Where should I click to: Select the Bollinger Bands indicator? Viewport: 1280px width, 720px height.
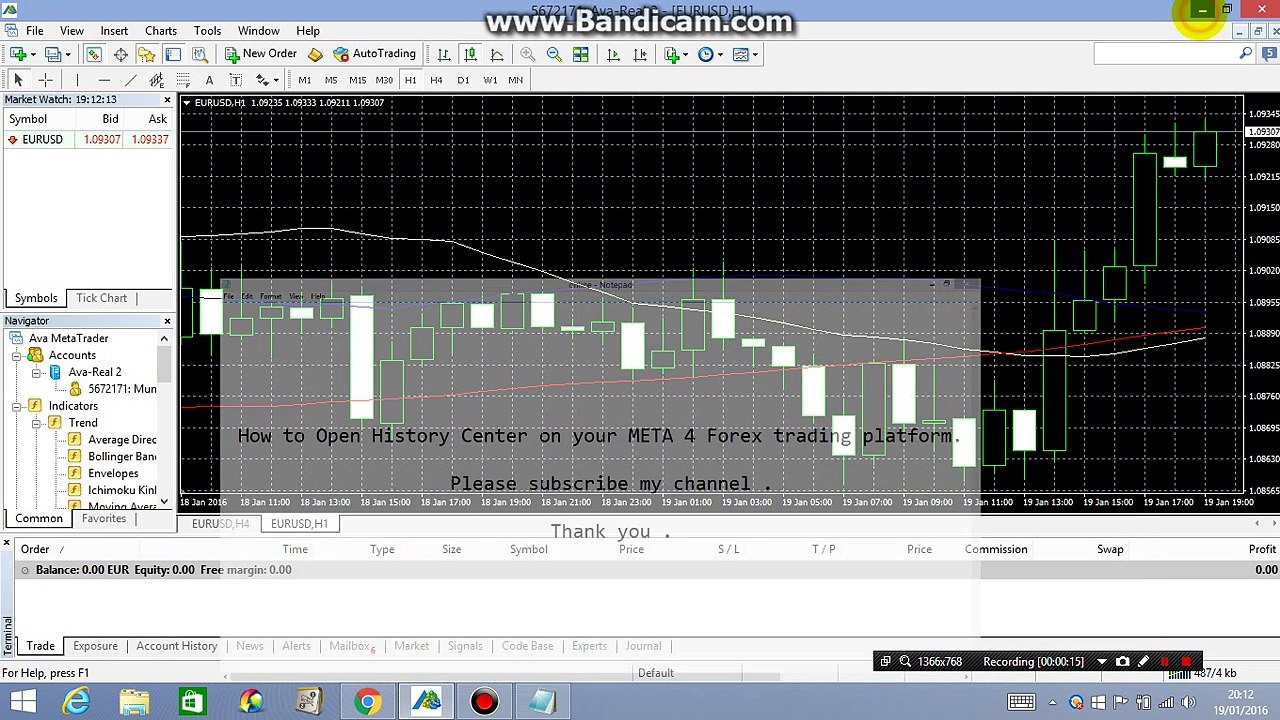pos(122,457)
